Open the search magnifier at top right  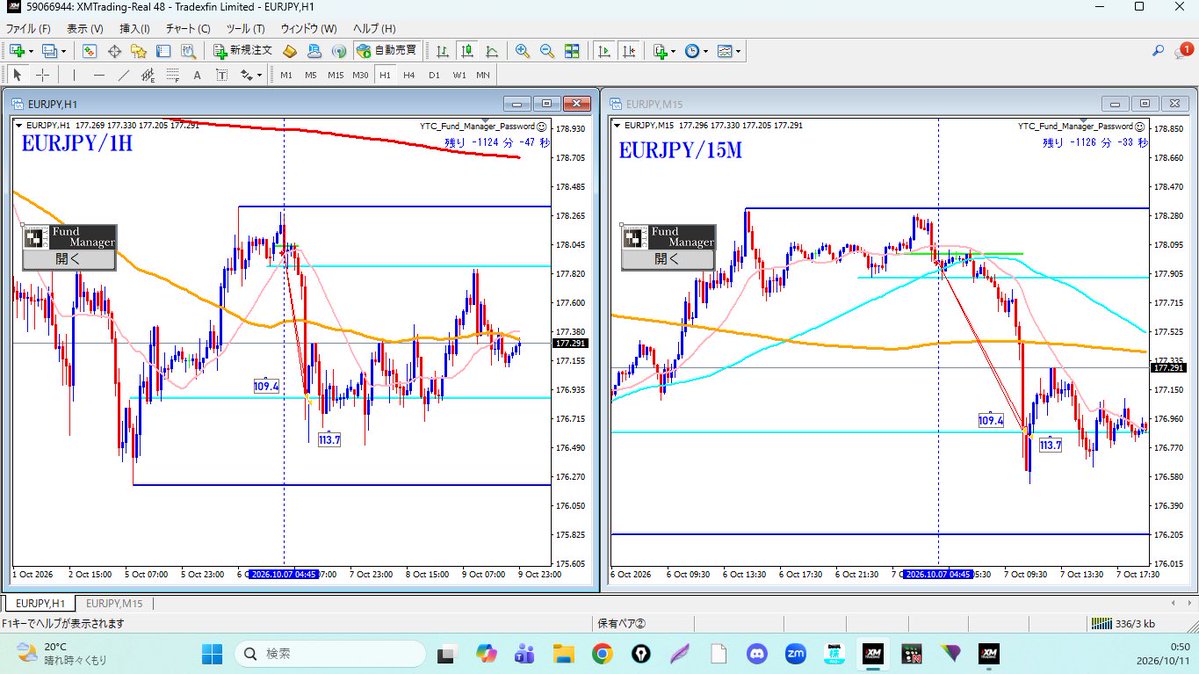click(x=1158, y=51)
